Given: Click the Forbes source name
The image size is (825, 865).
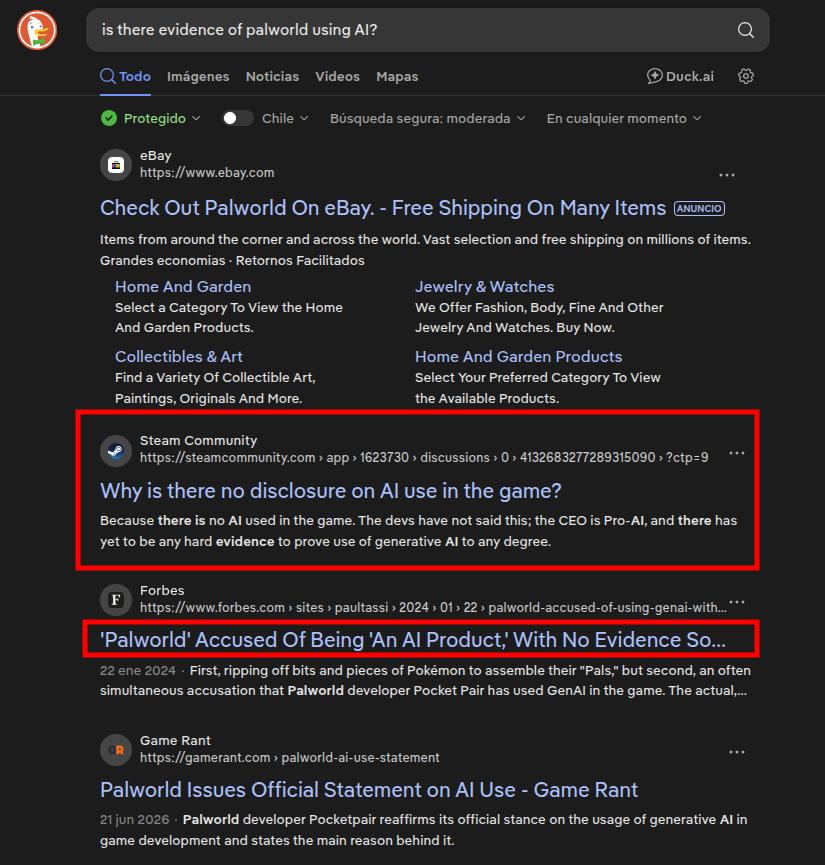Looking at the screenshot, I should [x=162, y=590].
